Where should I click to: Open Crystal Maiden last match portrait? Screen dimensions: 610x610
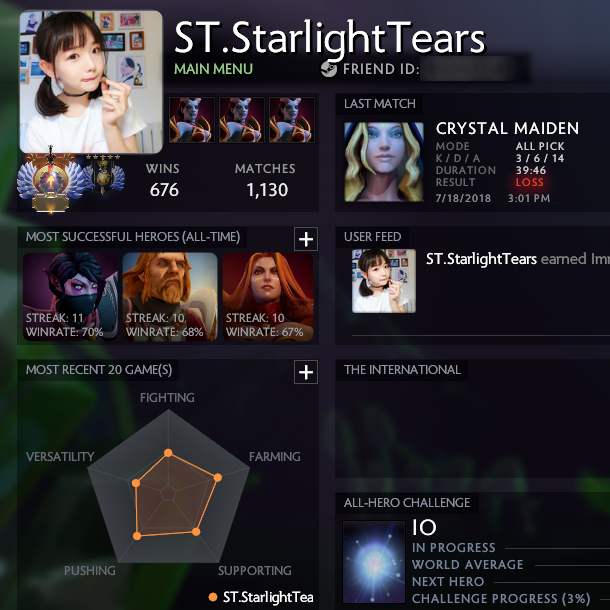click(x=384, y=162)
